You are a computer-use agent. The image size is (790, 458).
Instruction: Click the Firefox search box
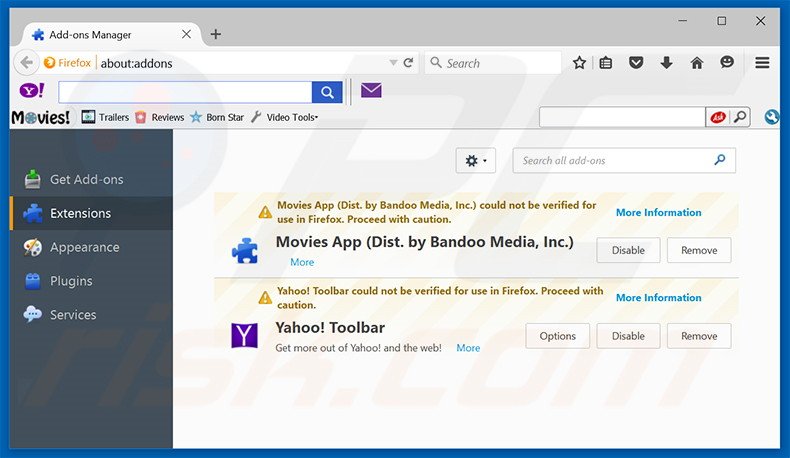pos(493,63)
